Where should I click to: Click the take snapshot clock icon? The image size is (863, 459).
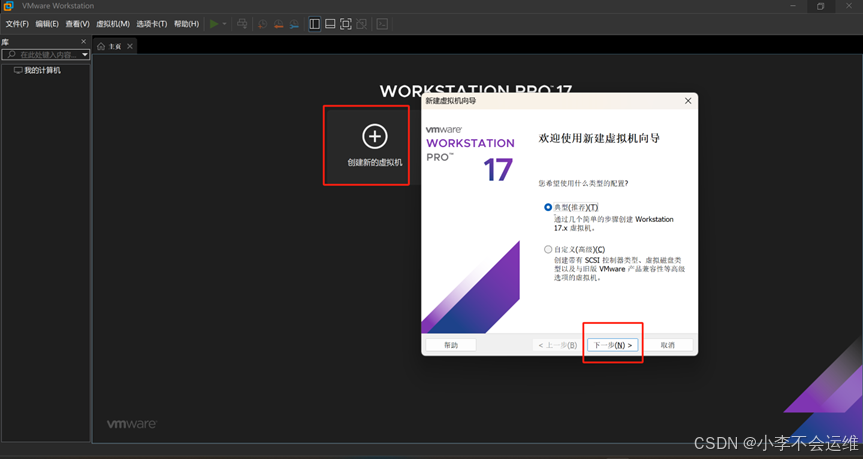pos(263,24)
